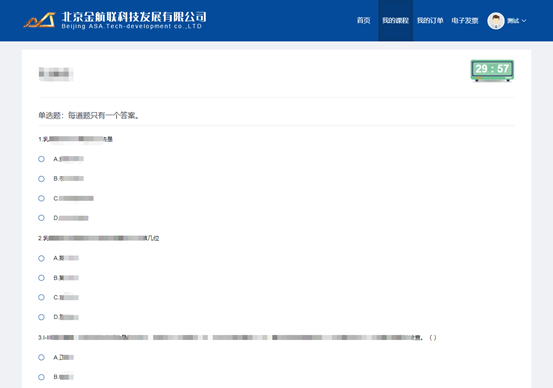Pick option C for question 2

coord(41,297)
